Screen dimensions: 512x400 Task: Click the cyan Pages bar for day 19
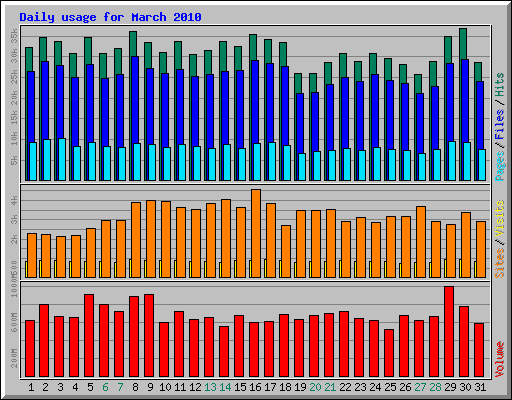pyautogui.click(x=302, y=167)
